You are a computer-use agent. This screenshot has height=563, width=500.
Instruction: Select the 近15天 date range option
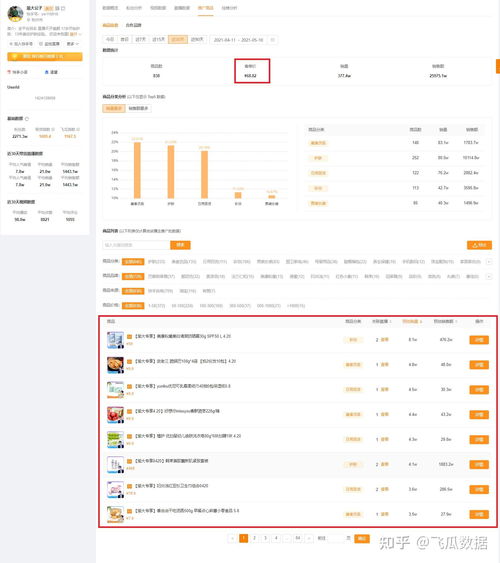tap(158, 39)
